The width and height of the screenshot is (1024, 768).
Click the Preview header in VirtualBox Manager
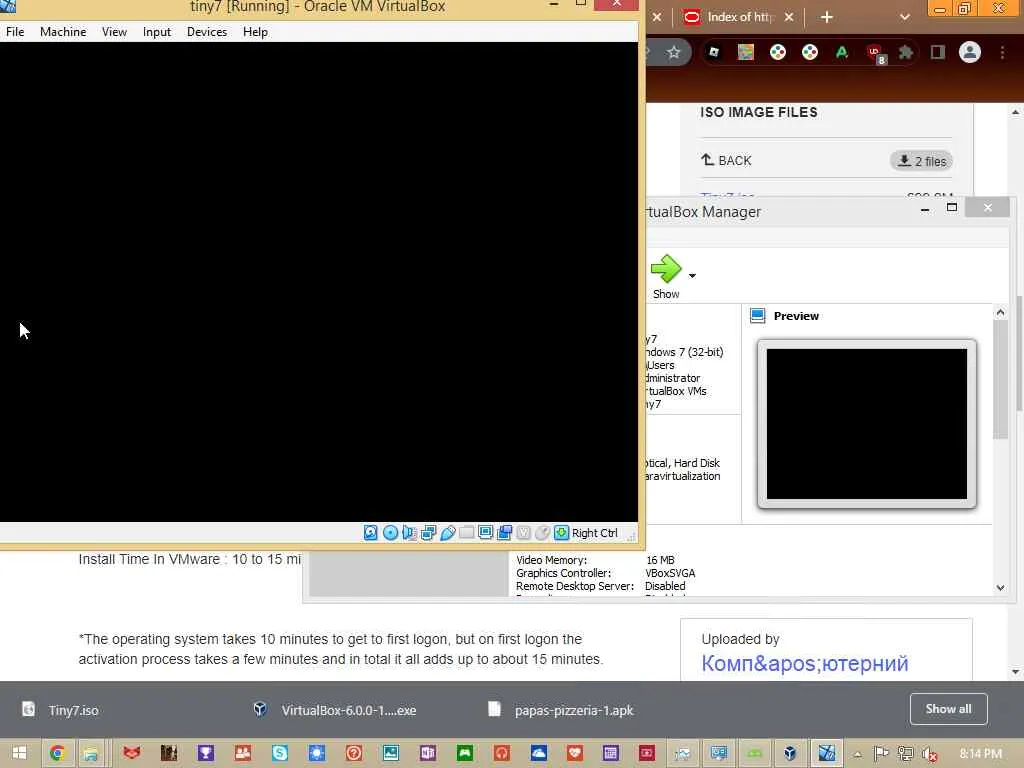[x=795, y=316]
